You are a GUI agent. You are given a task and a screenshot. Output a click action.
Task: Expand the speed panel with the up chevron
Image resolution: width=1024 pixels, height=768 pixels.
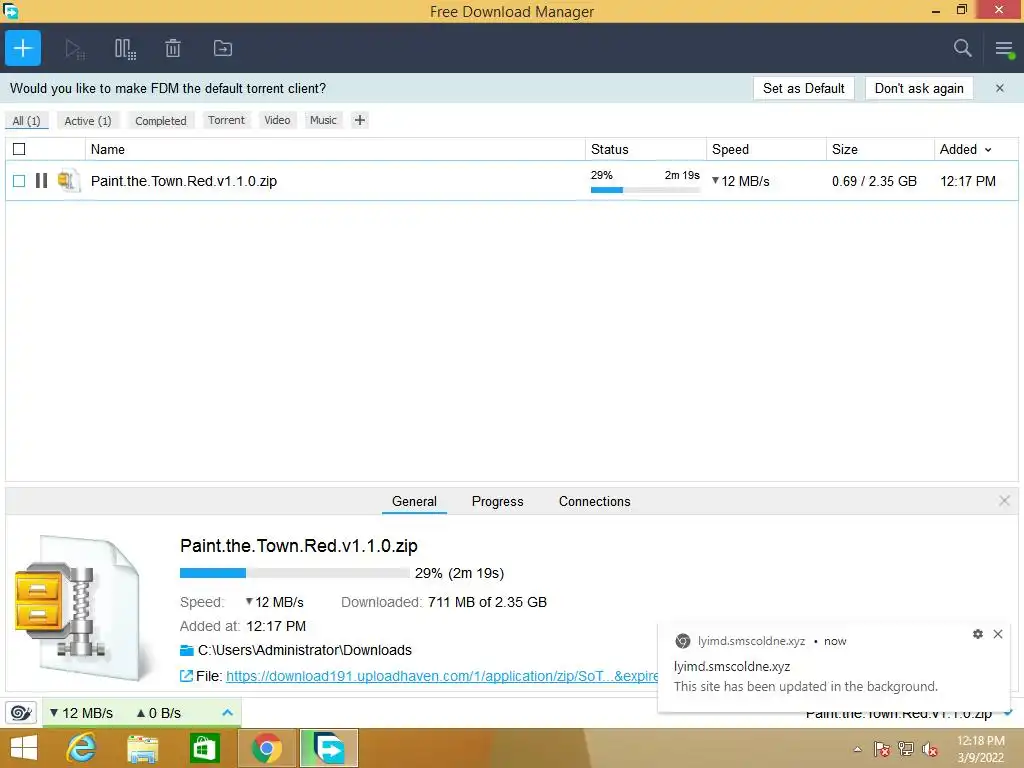(x=227, y=712)
